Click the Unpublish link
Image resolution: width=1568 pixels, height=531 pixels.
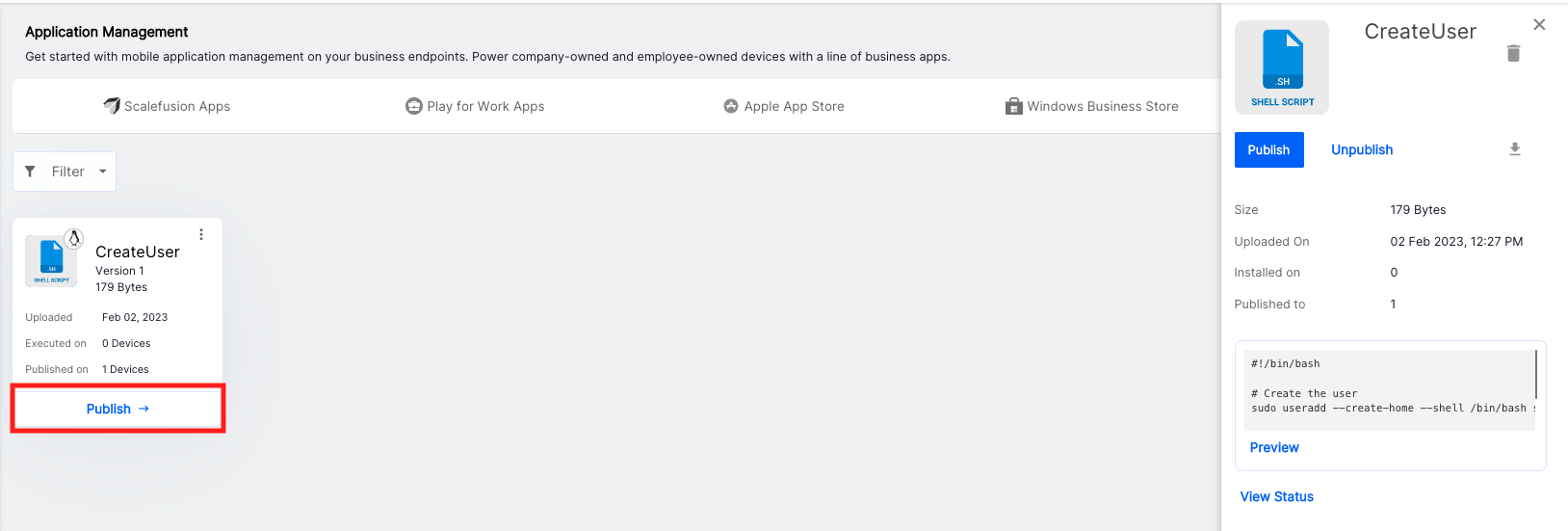1362,149
